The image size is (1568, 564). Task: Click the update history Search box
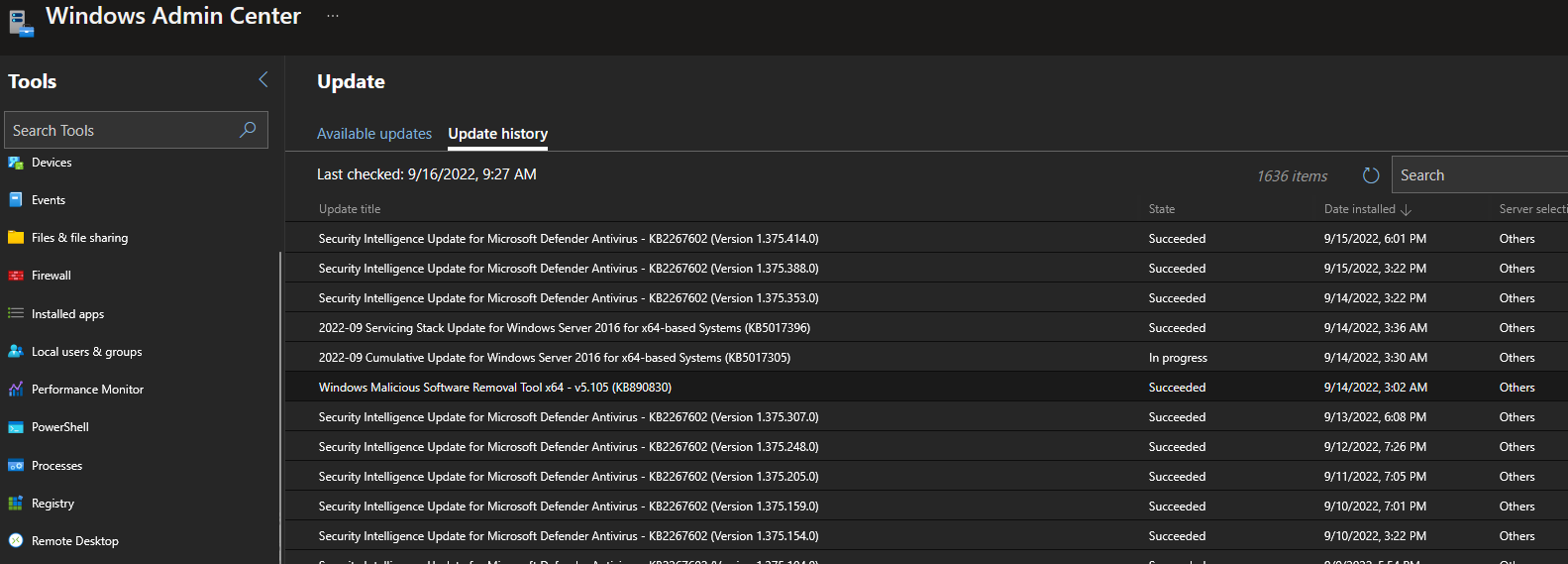click(x=1480, y=175)
